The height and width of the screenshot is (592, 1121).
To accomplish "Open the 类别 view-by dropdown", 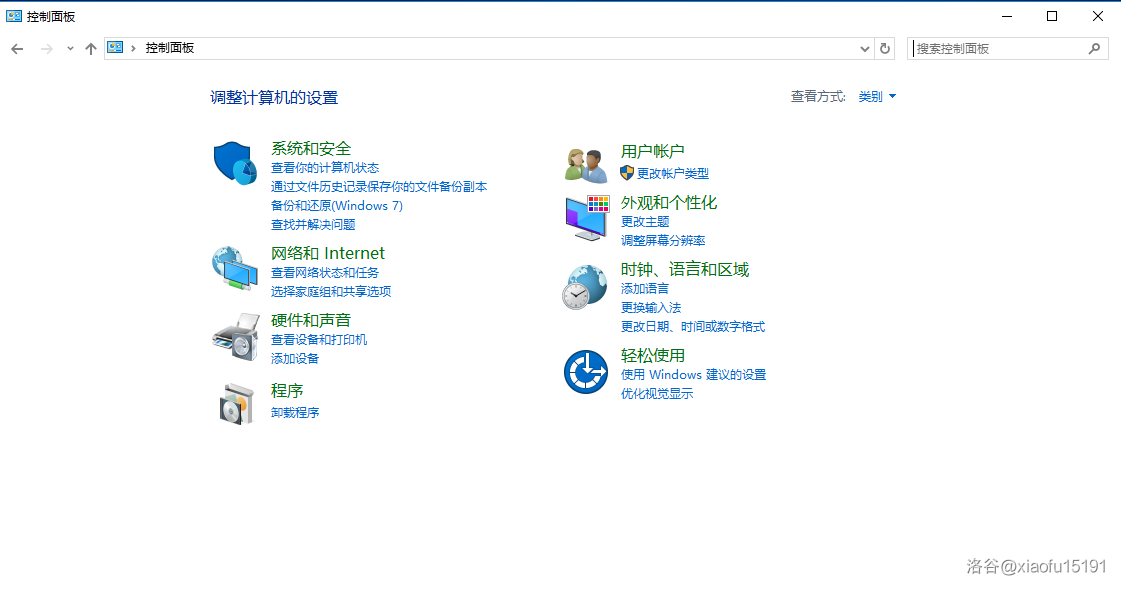I will click(877, 97).
